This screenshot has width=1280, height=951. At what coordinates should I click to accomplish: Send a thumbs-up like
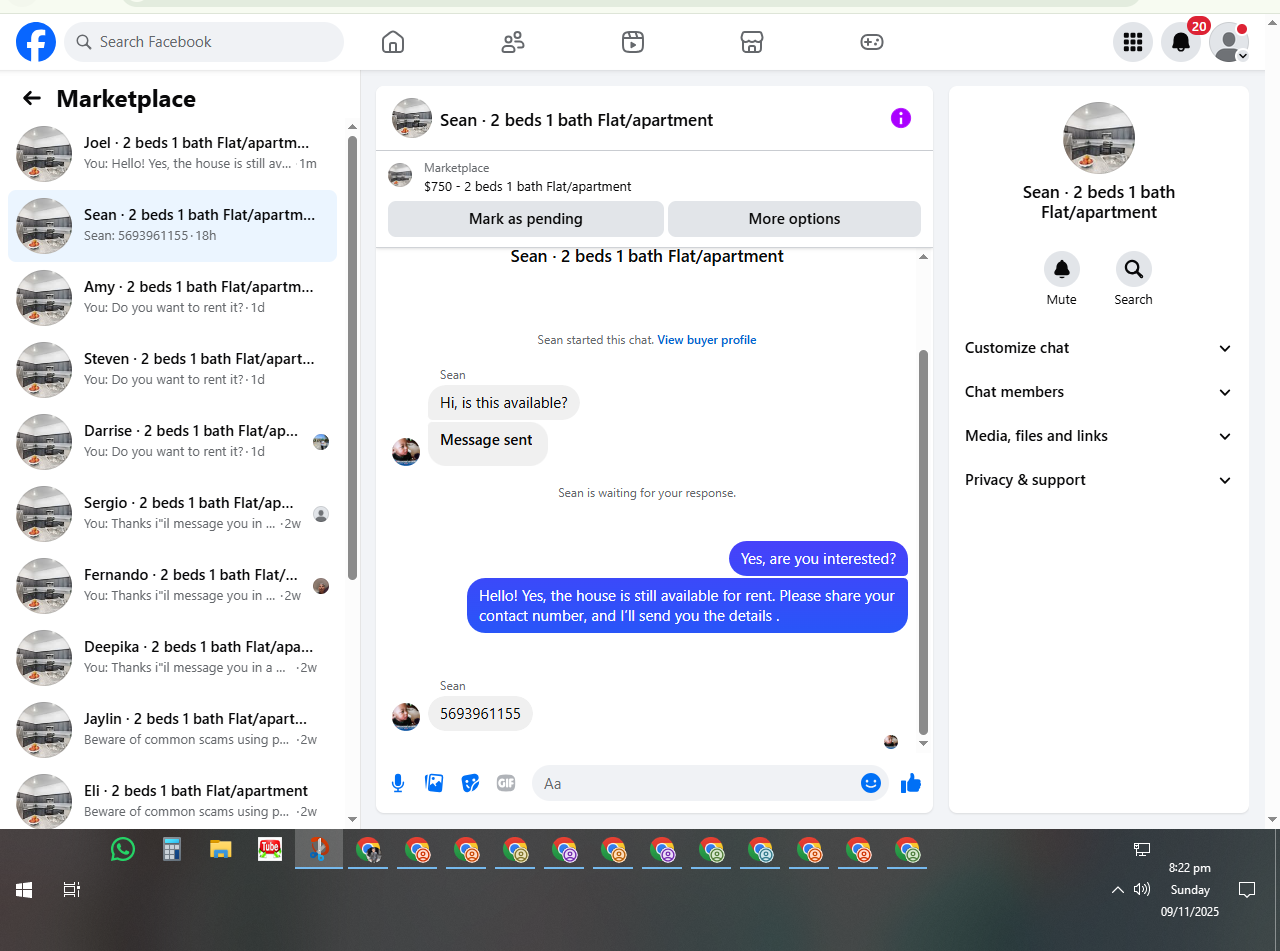click(910, 783)
